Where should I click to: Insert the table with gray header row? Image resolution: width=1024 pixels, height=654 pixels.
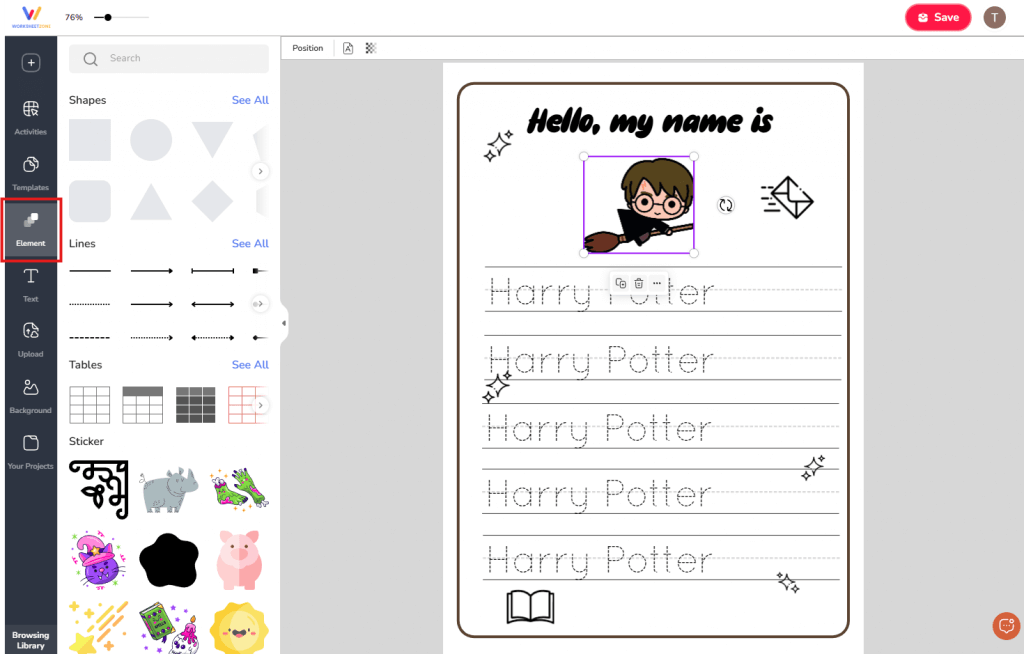(142, 405)
